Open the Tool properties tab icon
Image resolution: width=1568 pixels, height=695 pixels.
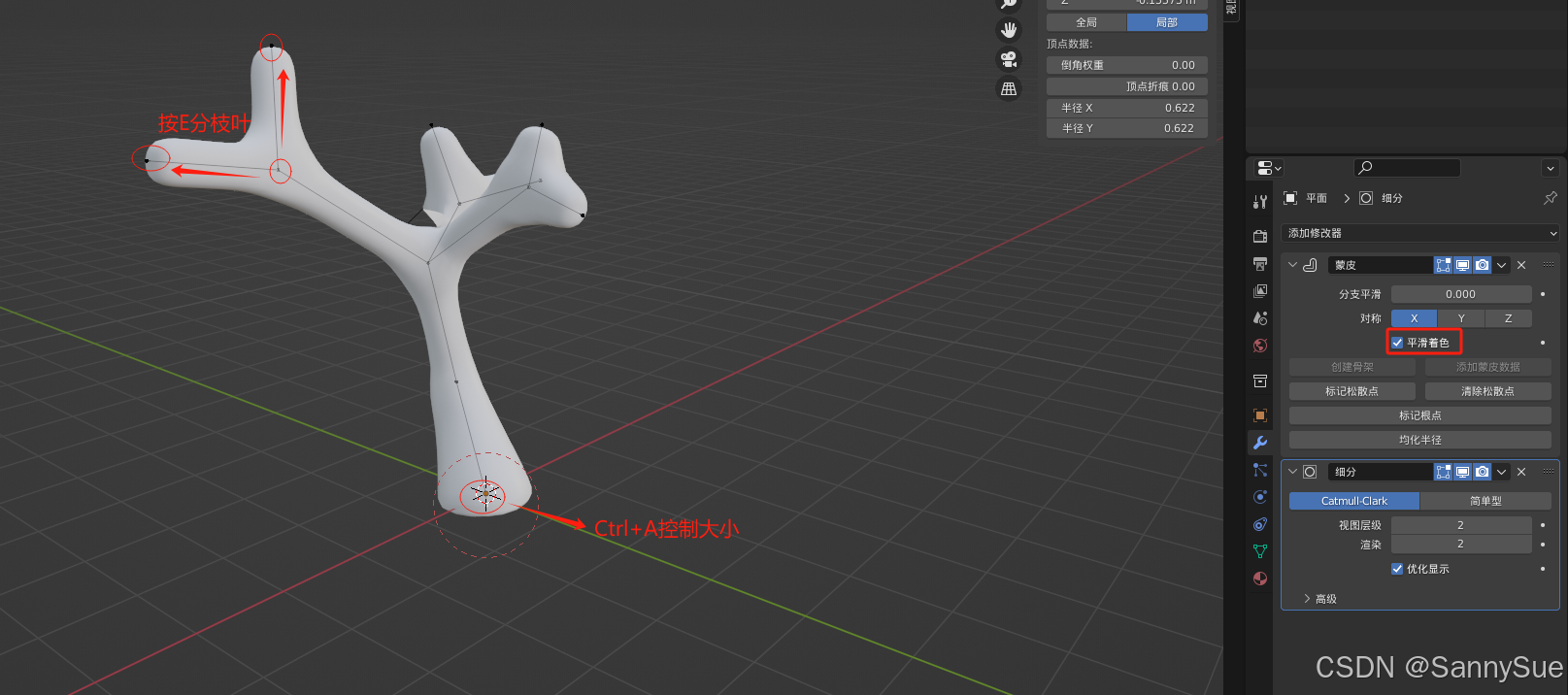tap(1260, 202)
